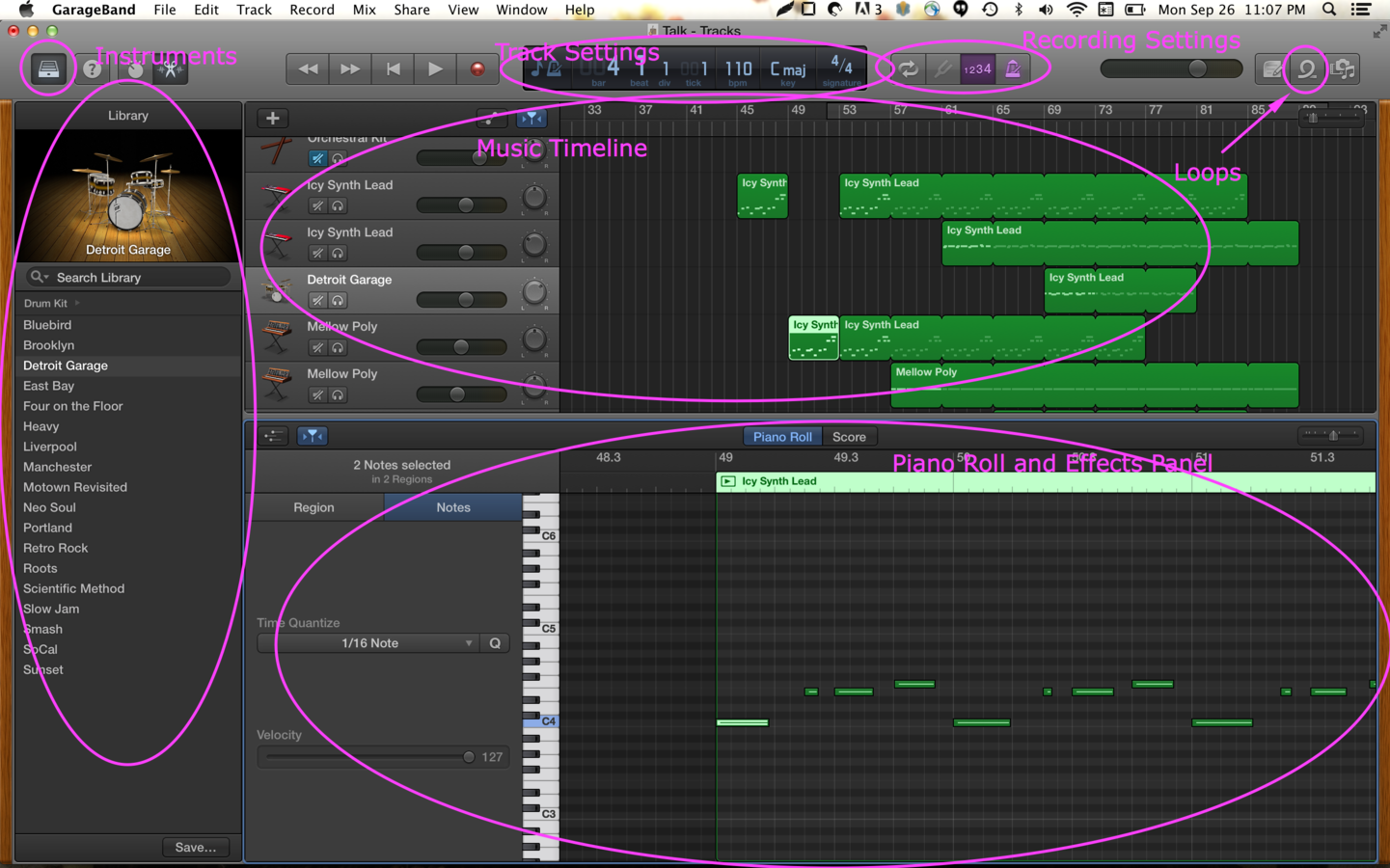Click the Bluetooth icon in the menu bar

tap(1019, 10)
